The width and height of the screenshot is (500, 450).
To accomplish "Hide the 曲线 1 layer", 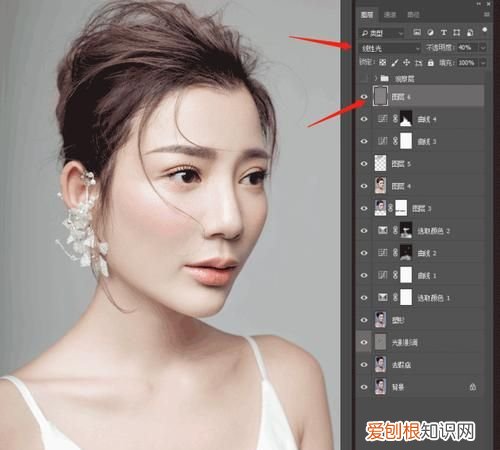I will click(x=364, y=275).
